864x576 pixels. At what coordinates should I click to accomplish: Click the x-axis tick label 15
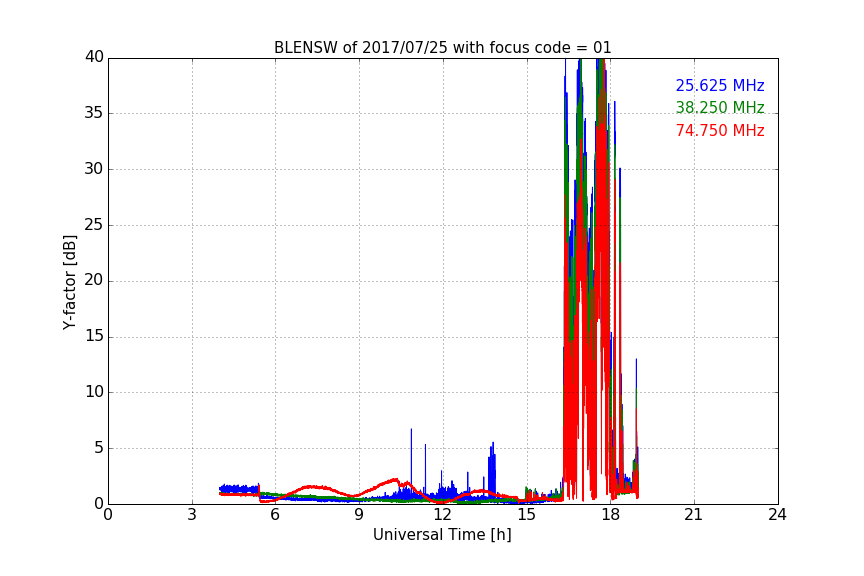[x=526, y=515]
